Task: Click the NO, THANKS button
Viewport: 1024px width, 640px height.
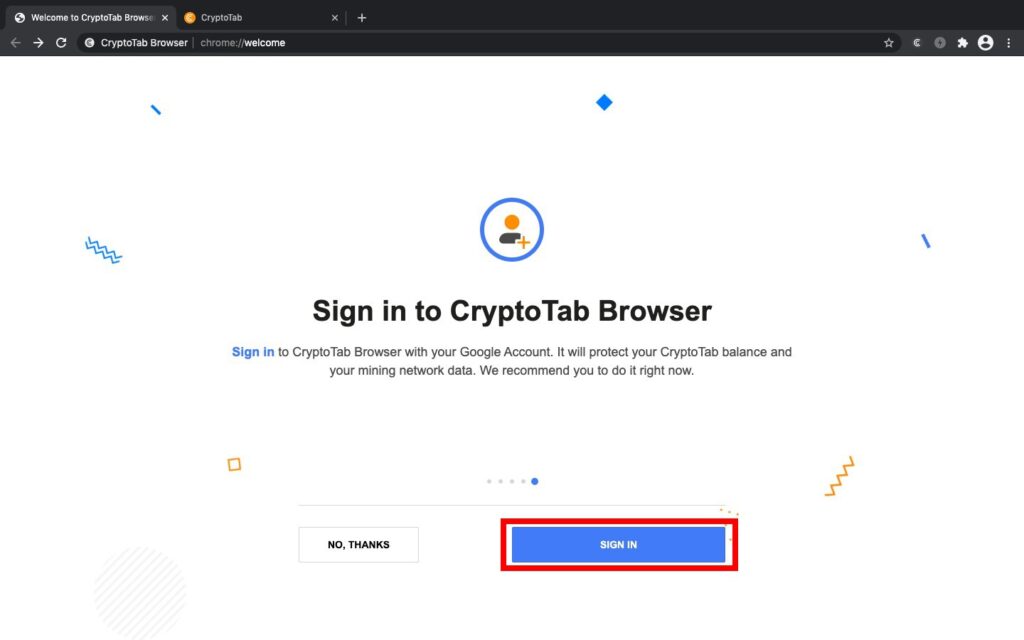Action: click(x=359, y=545)
